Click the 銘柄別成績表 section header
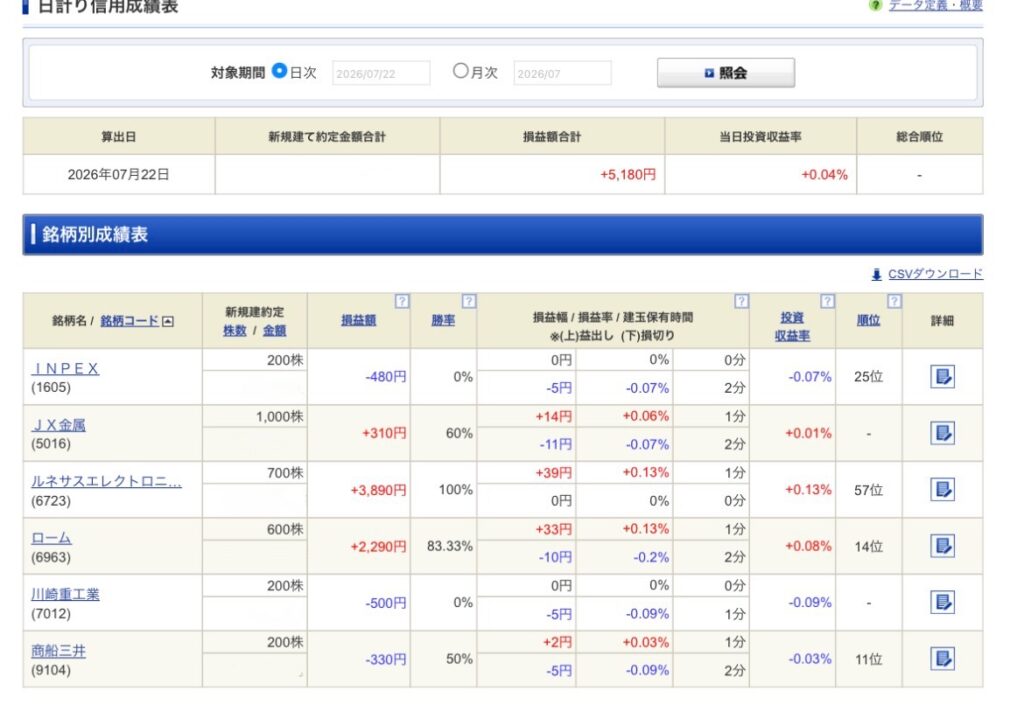1024x712 pixels. pyautogui.click(x=503, y=235)
